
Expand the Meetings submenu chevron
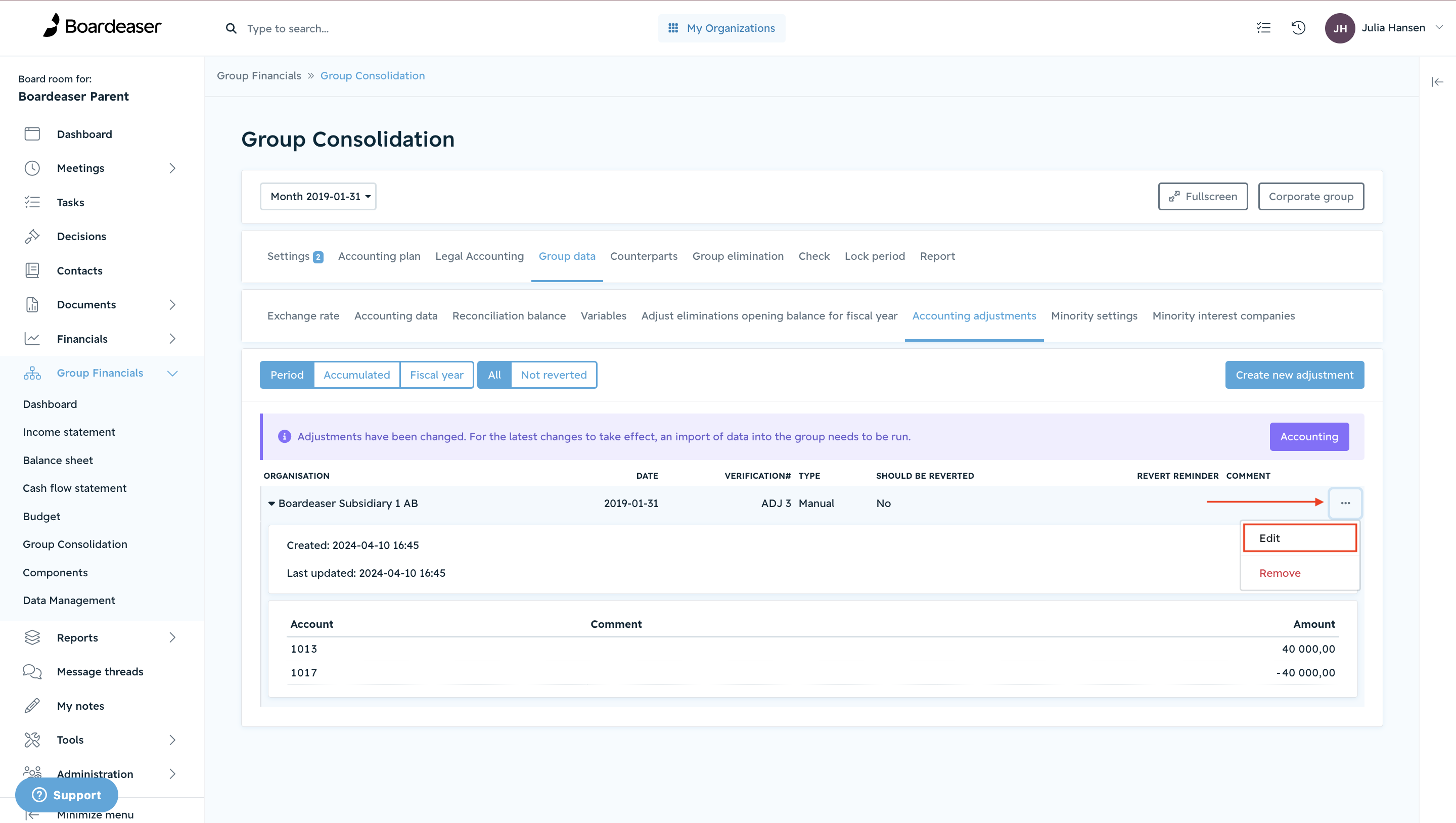(172, 168)
